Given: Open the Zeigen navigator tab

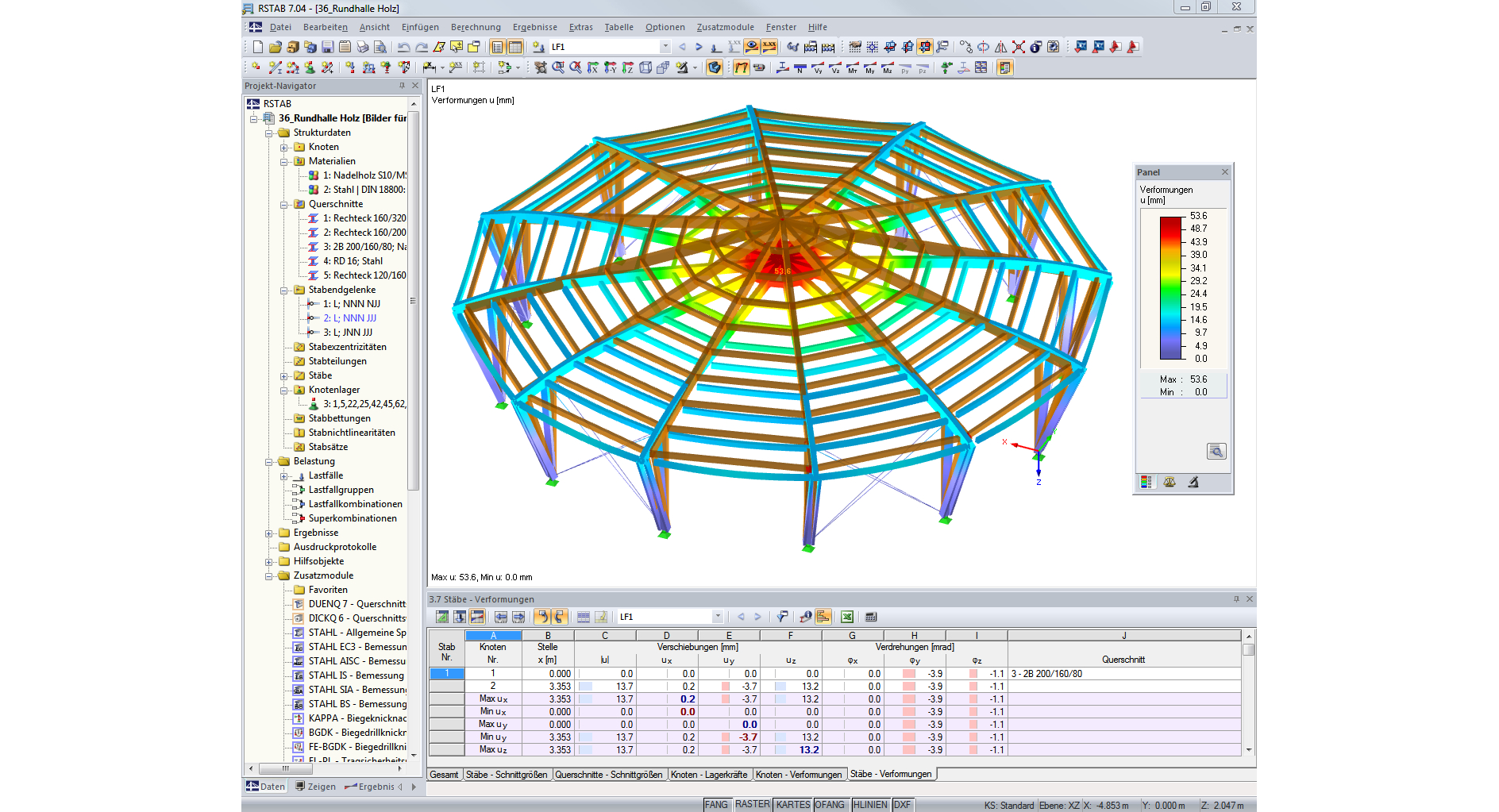Looking at the screenshot, I should pos(315,787).
